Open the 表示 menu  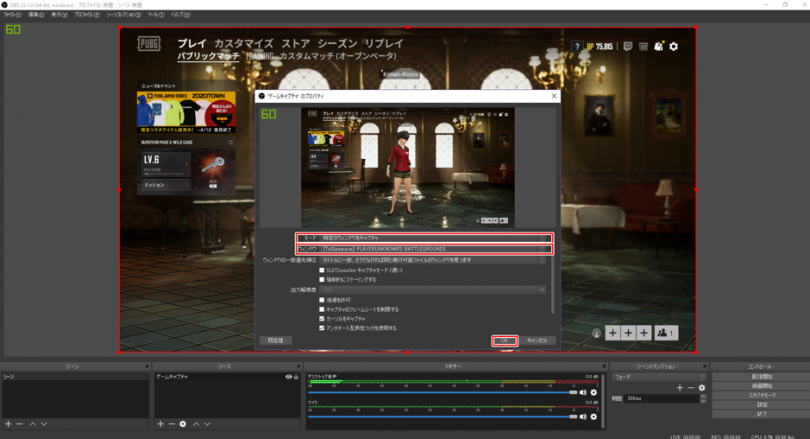59,14
